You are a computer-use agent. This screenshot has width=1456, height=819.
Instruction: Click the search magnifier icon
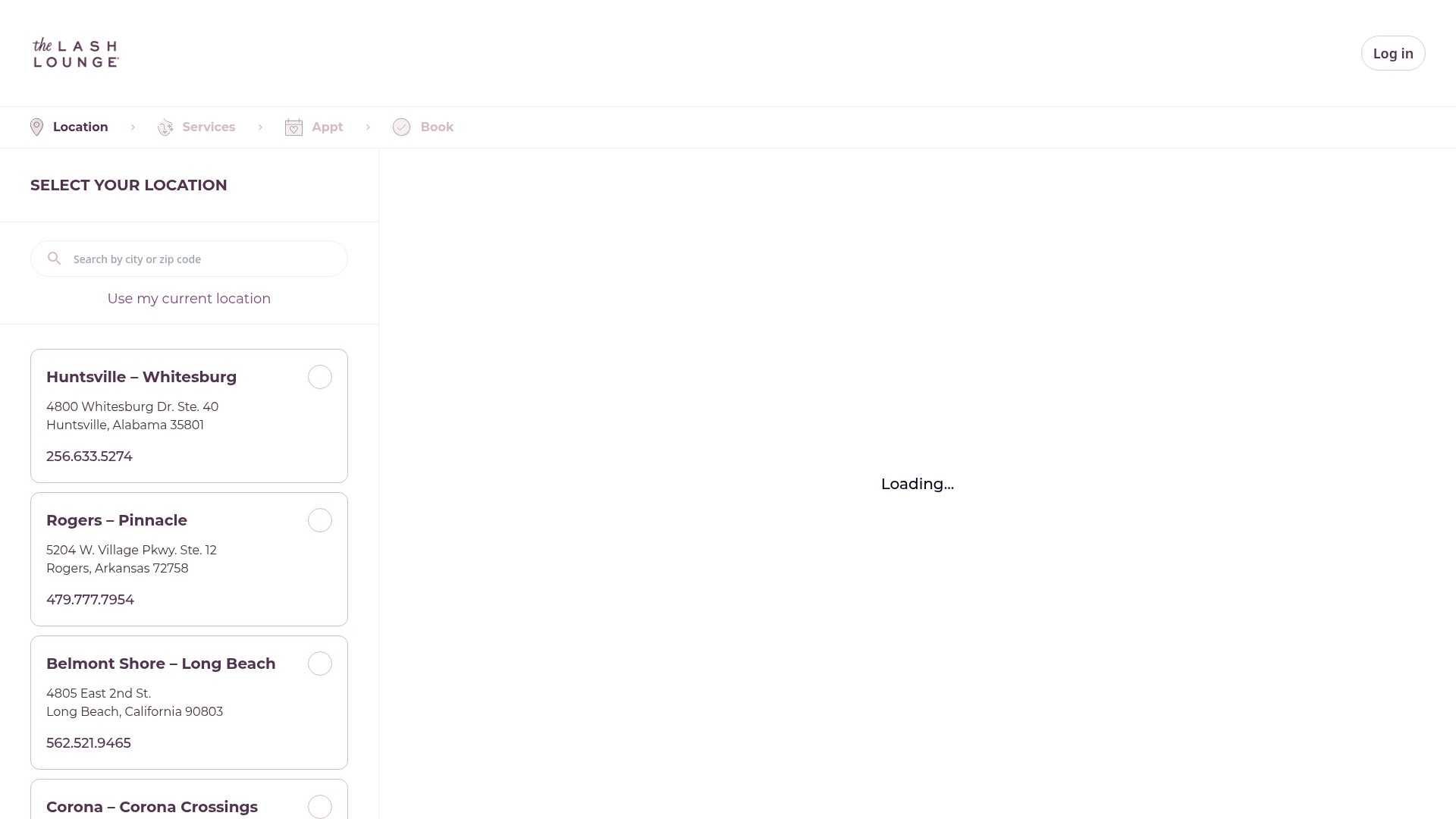[x=54, y=259]
